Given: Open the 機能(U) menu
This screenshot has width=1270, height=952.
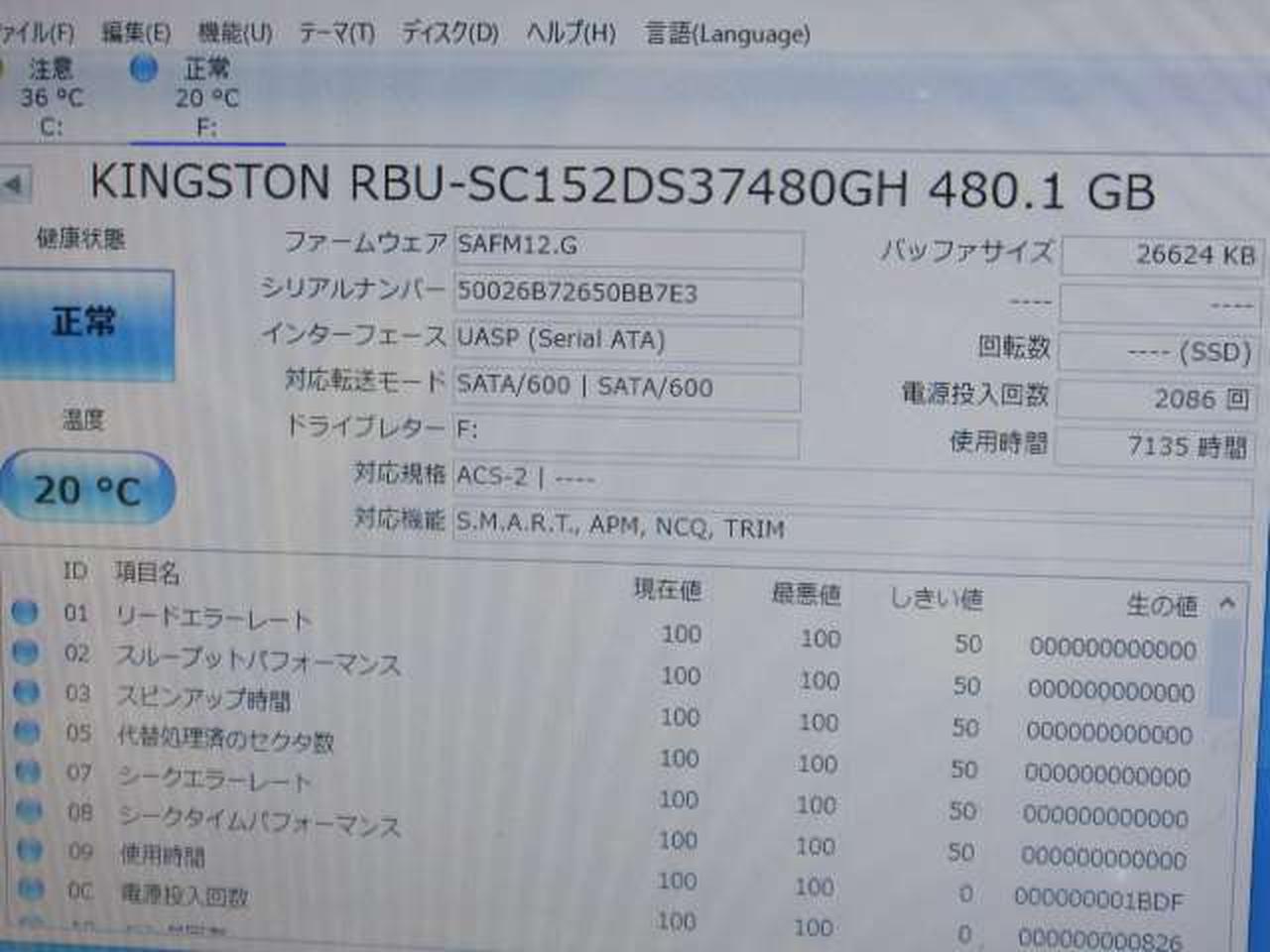Looking at the screenshot, I should tap(235, 33).
